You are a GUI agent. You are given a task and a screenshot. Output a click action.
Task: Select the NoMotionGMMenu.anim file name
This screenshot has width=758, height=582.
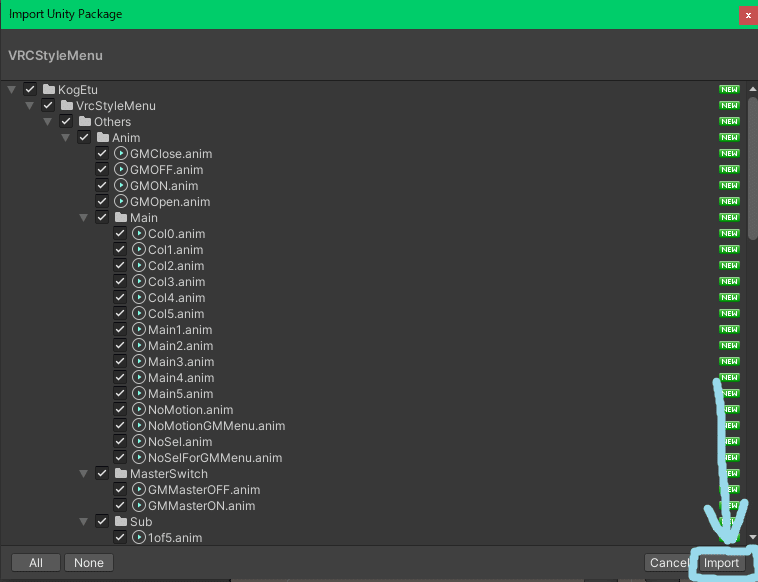coord(217,426)
